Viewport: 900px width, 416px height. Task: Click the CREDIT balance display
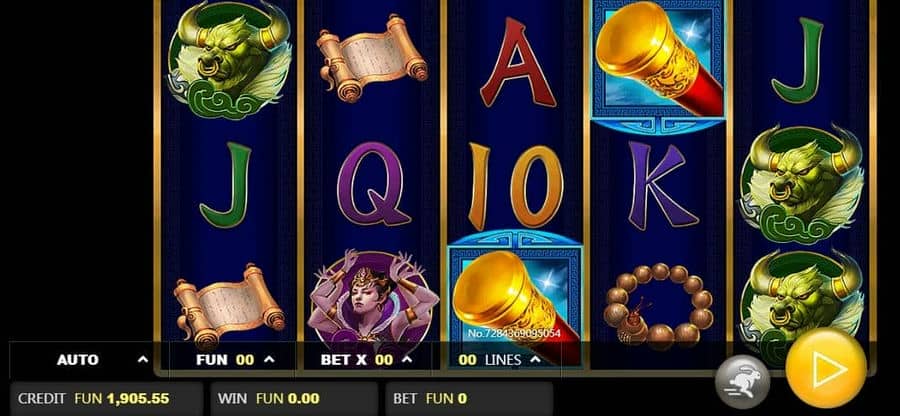point(106,398)
